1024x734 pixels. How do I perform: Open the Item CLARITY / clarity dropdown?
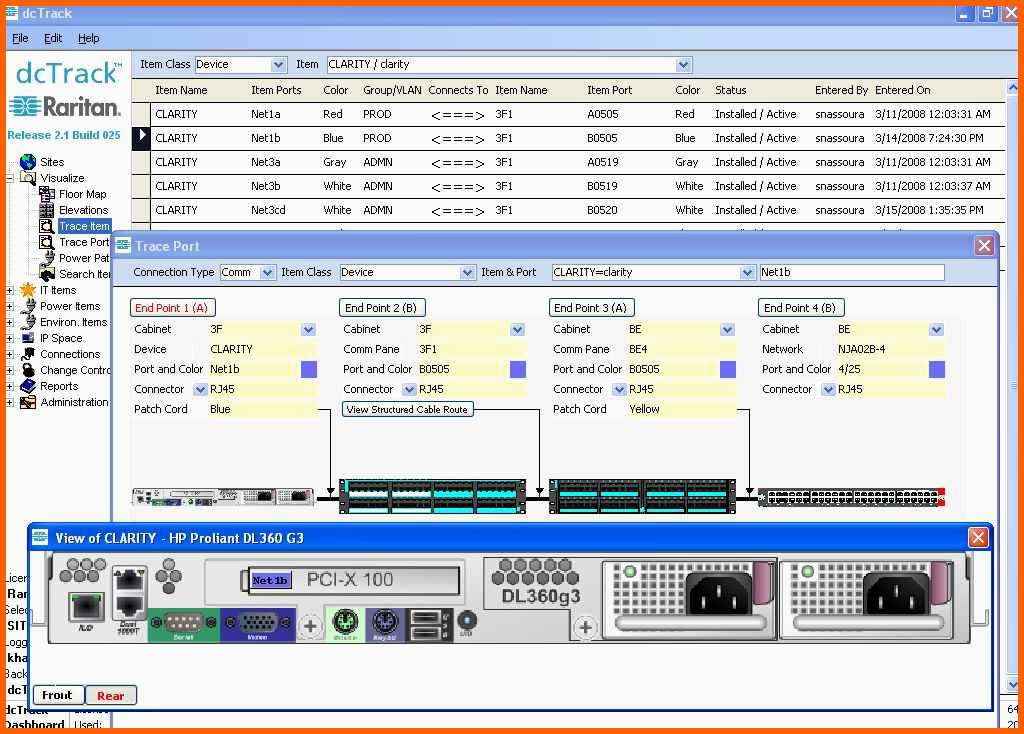(x=683, y=65)
